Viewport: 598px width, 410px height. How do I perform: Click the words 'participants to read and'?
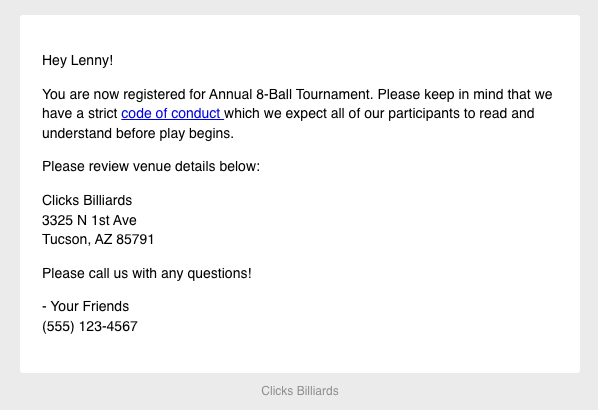[461, 114]
